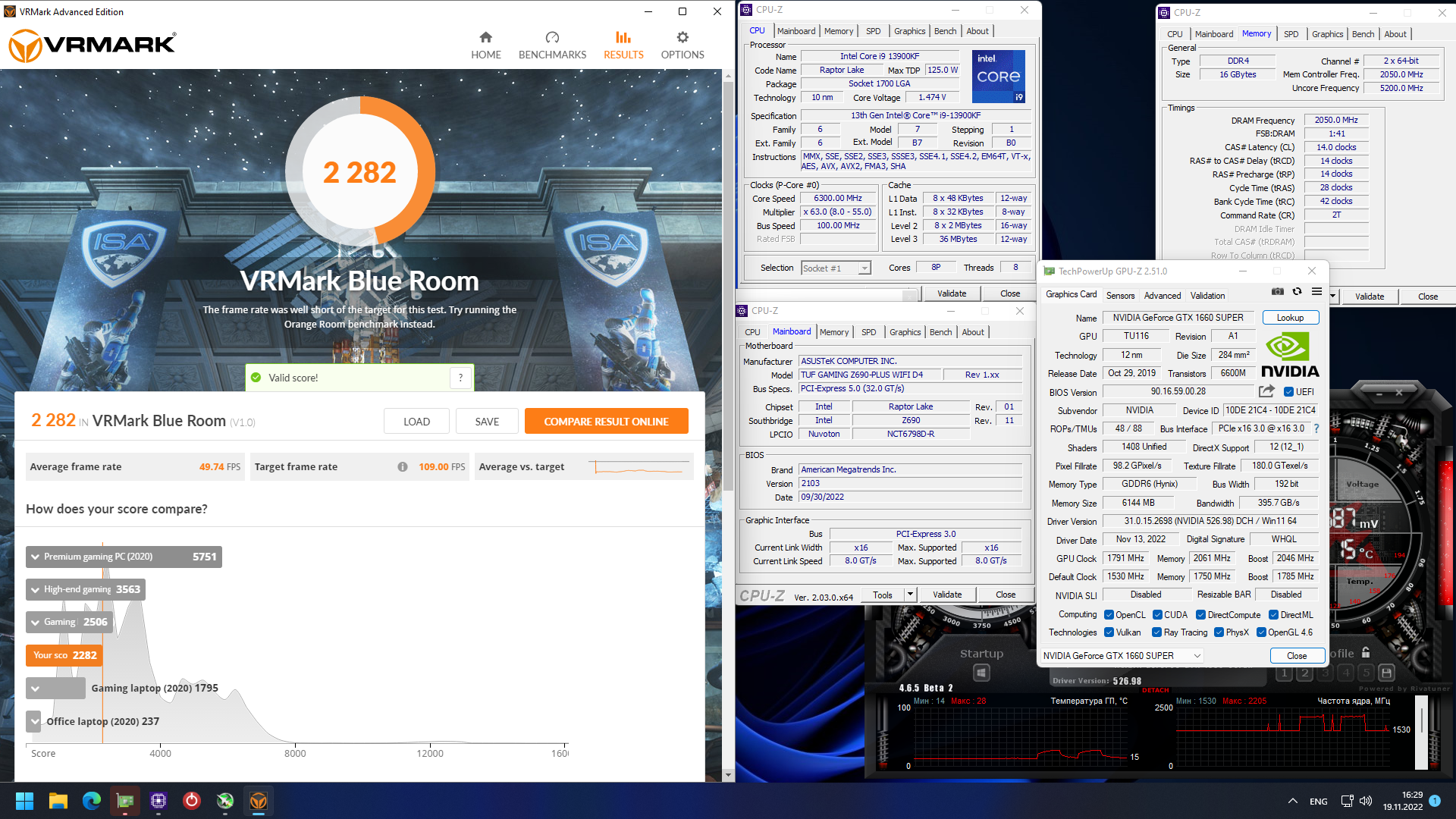Open VRMark taskbar icon
The height and width of the screenshot is (819, 1456).
coord(259,801)
